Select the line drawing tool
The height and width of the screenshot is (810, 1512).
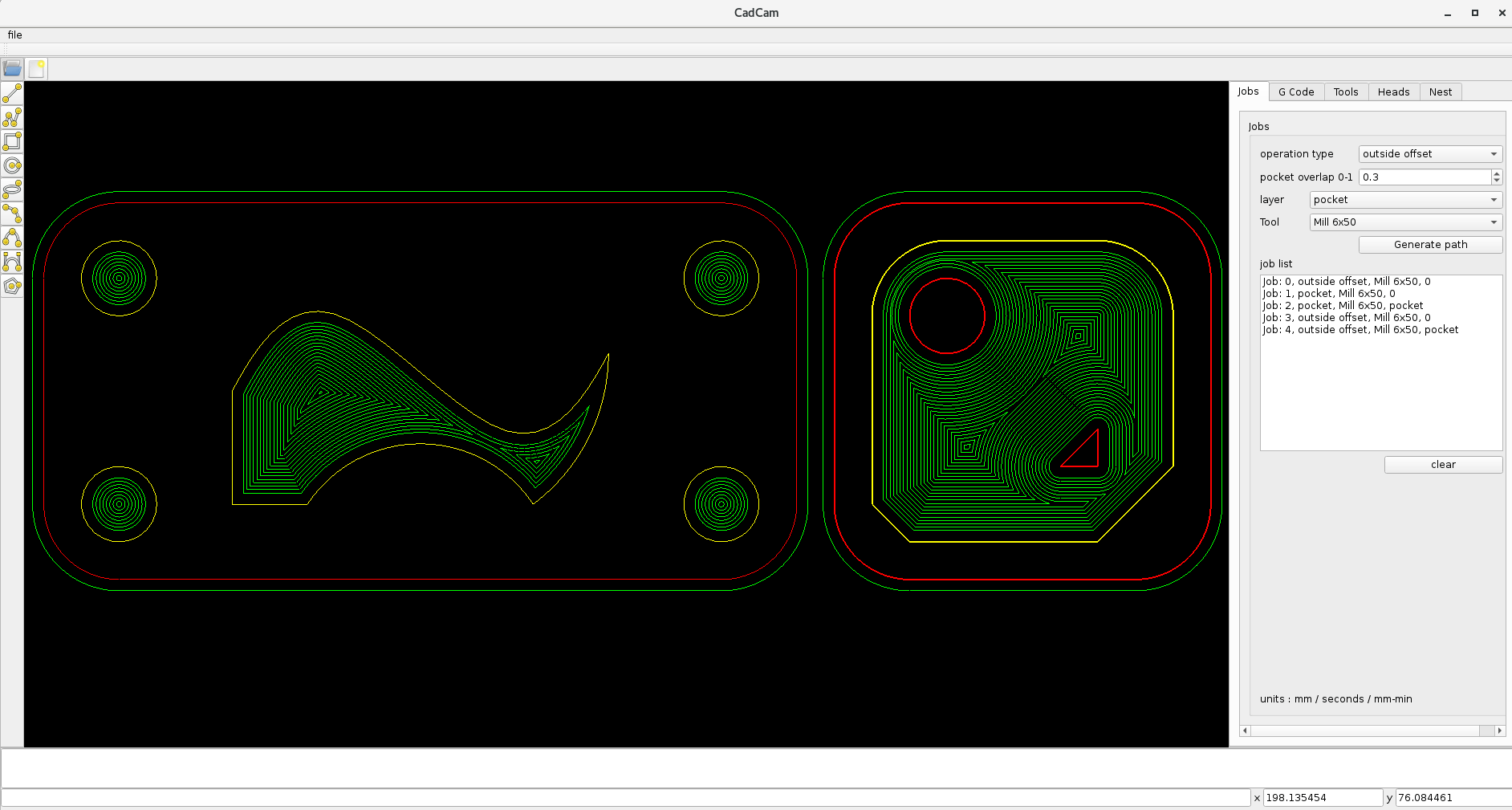tap(12, 94)
